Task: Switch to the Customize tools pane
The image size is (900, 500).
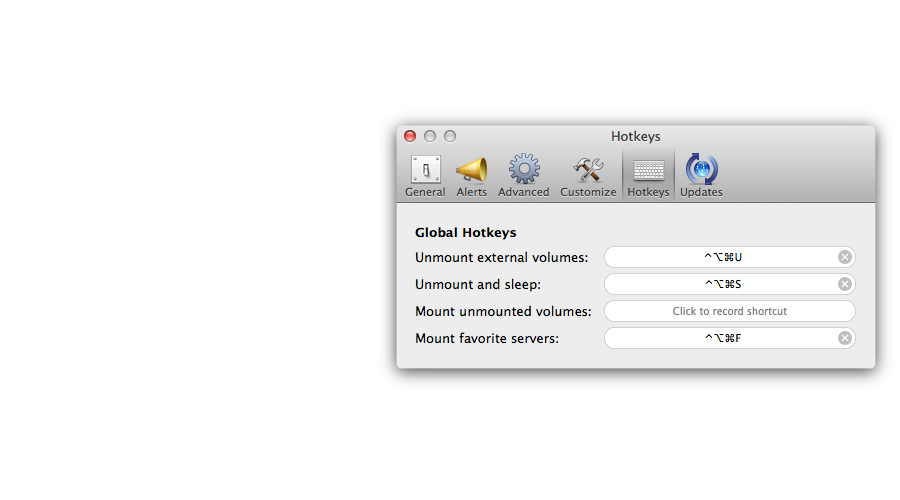Action: coord(588,170)
